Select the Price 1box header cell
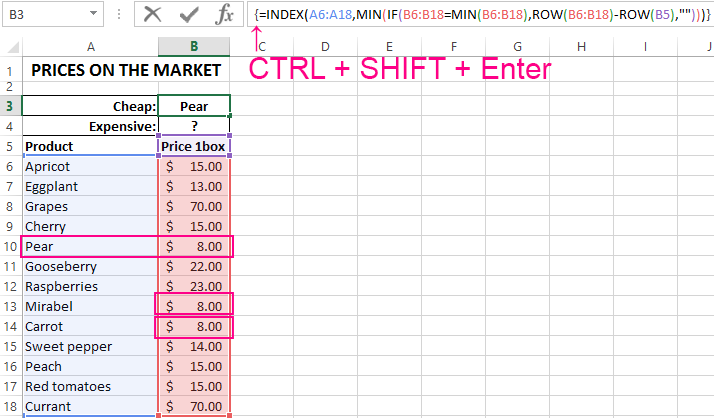This screenshot has height=418, width=714. coord(194,146)
